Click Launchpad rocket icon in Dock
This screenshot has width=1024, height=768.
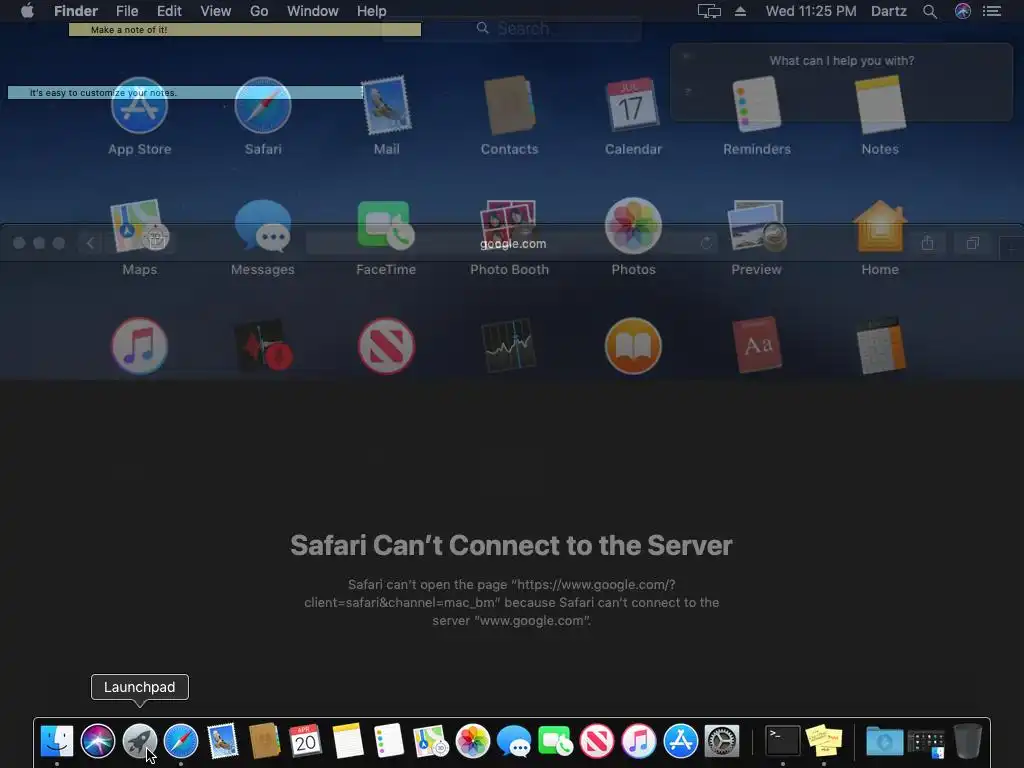pyautogui.click(x=140, y=741)
